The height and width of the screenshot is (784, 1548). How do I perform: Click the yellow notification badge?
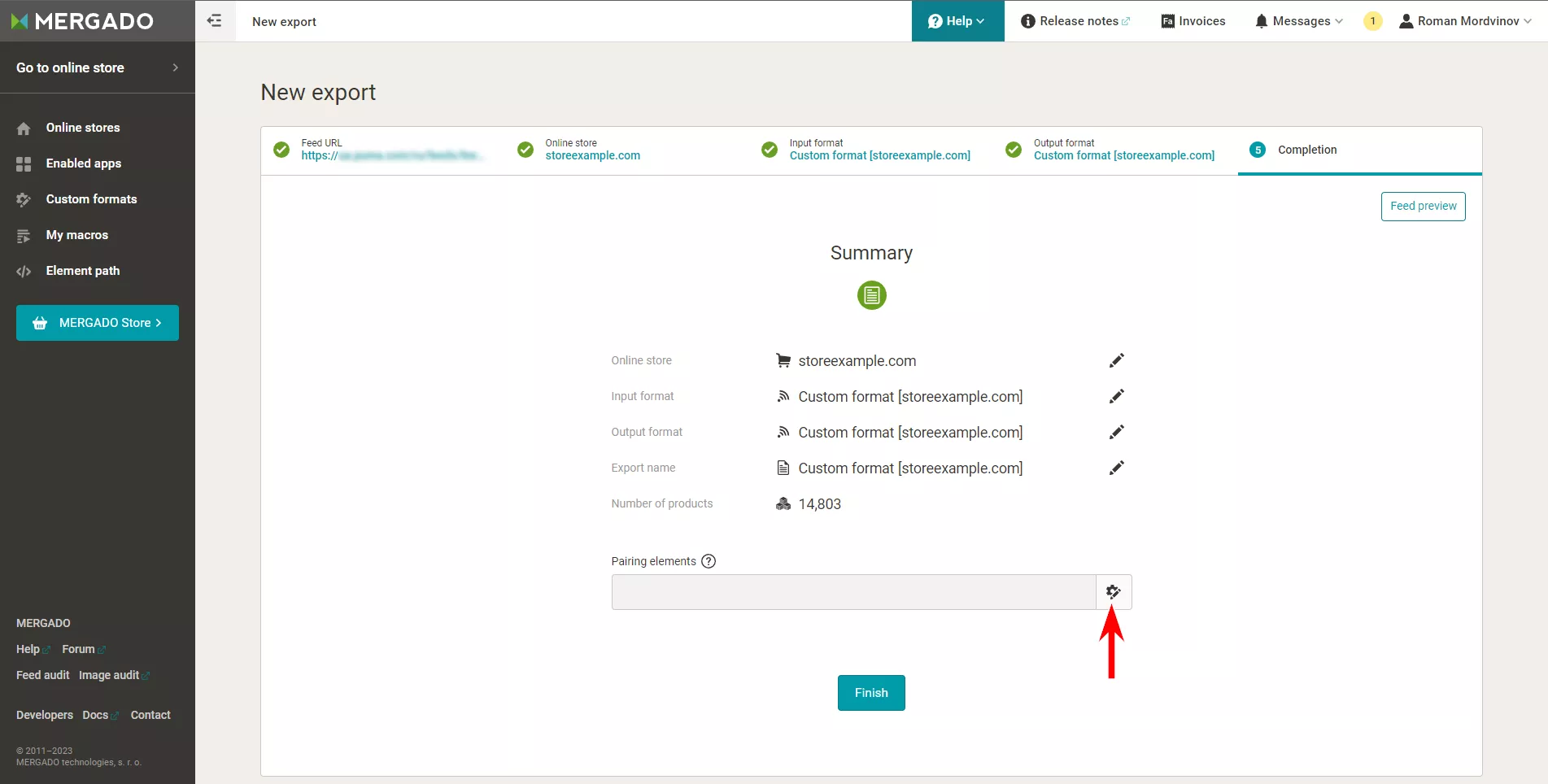(1373, 21)
